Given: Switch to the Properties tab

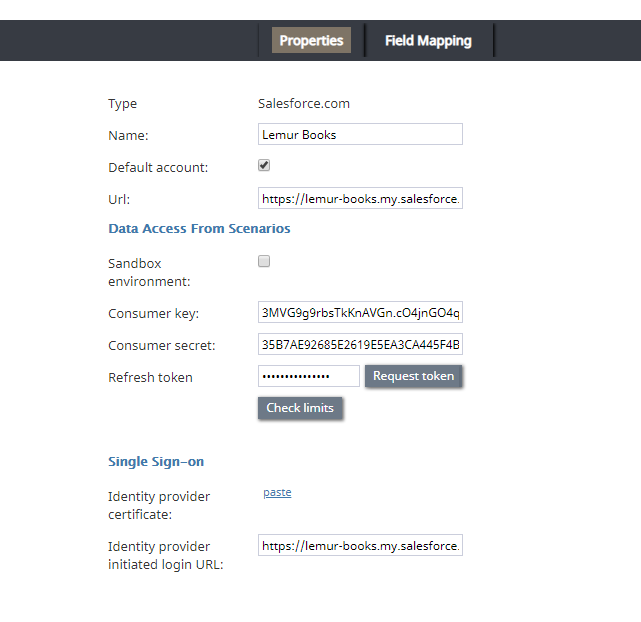Looking at the screenshot, I should (311, 40).
